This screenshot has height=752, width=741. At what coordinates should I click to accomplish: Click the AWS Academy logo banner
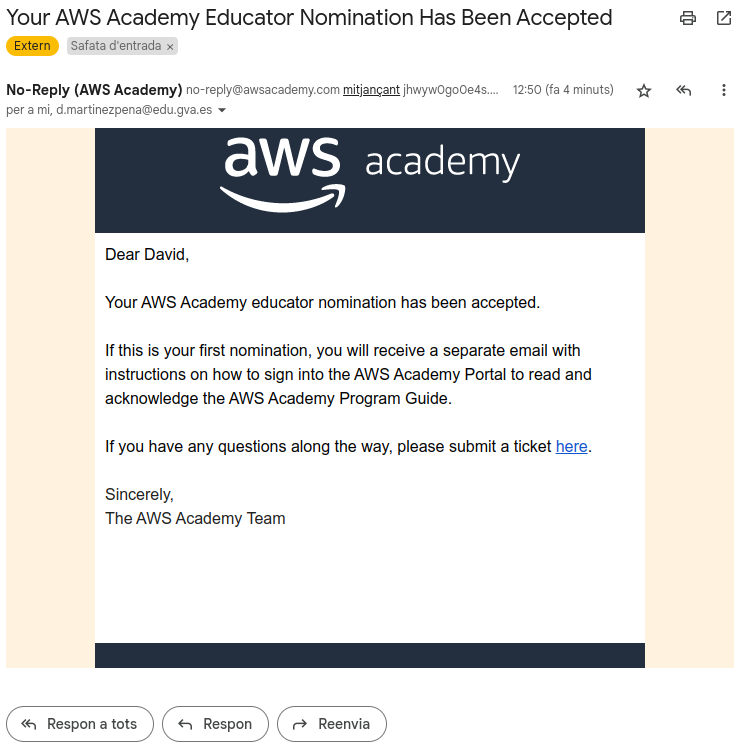370,176
